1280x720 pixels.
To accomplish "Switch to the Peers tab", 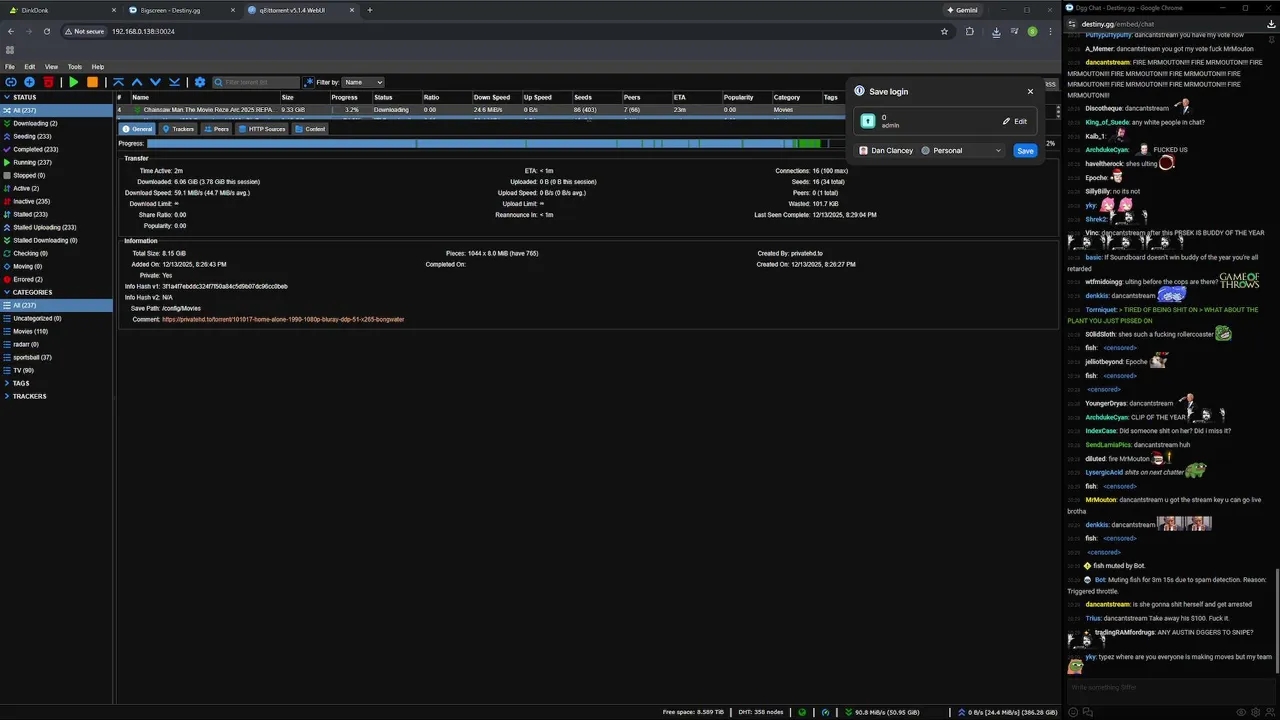I will coord(216,129).
